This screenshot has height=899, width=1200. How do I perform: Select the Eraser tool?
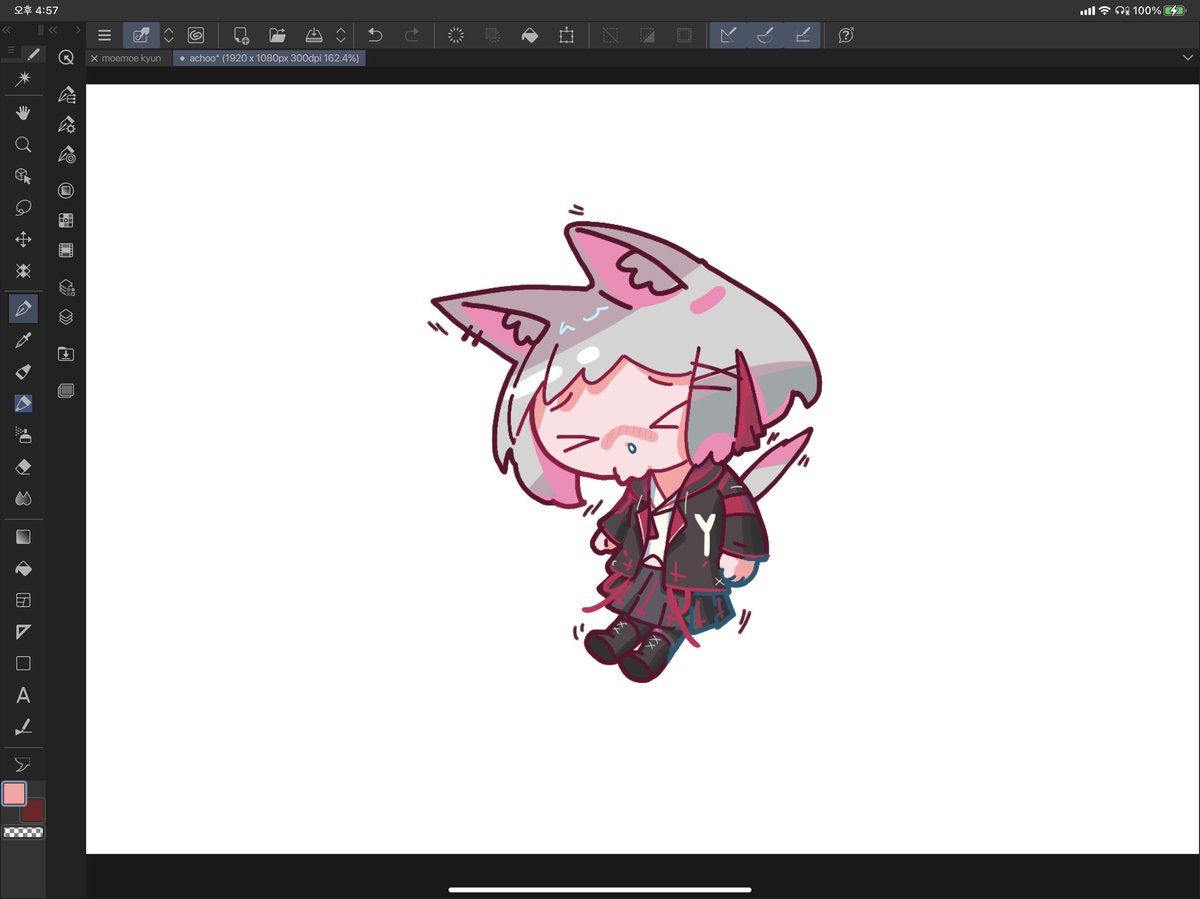pos(23,466)
